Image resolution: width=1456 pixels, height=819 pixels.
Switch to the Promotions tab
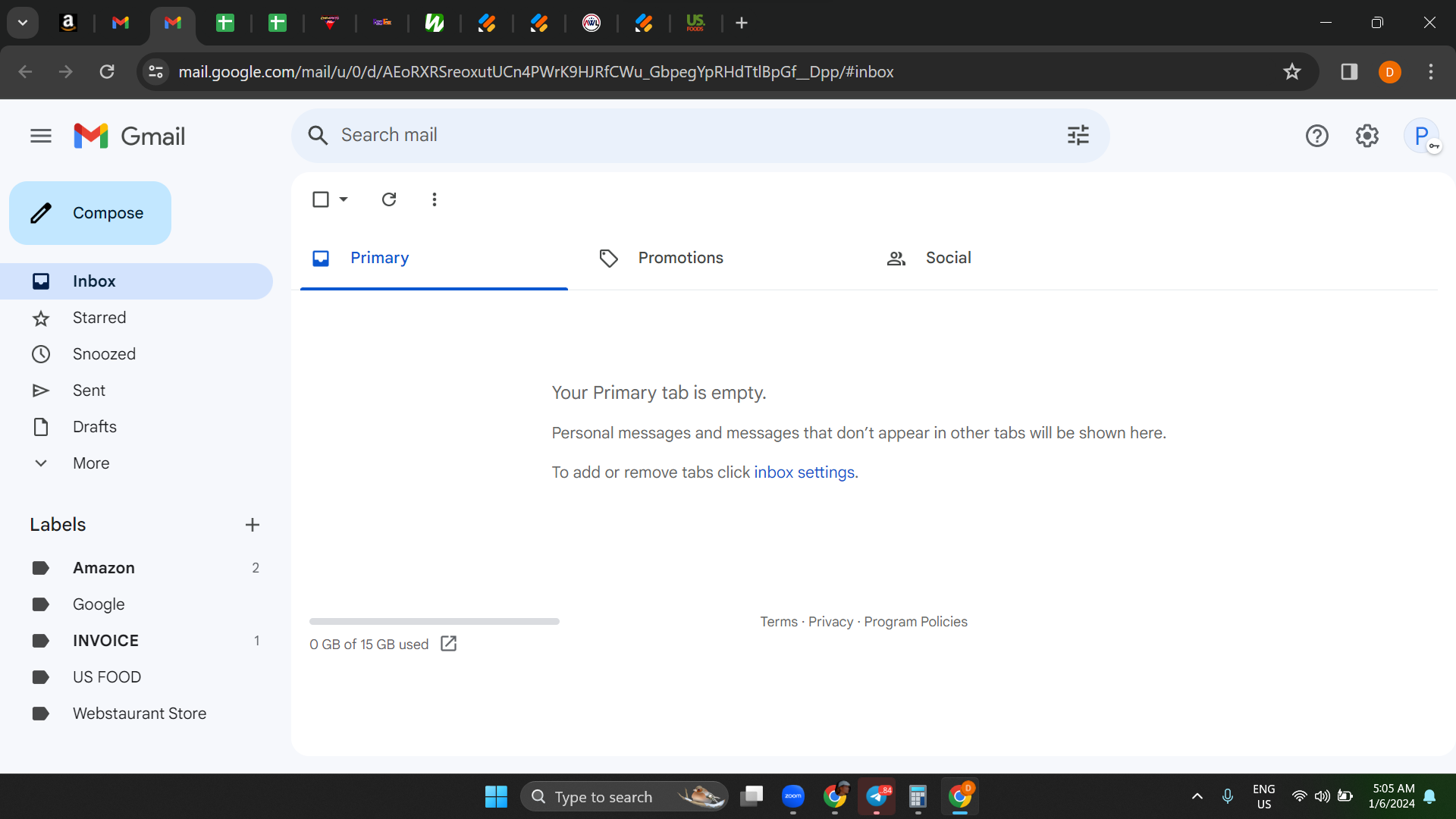click(720, 258)
